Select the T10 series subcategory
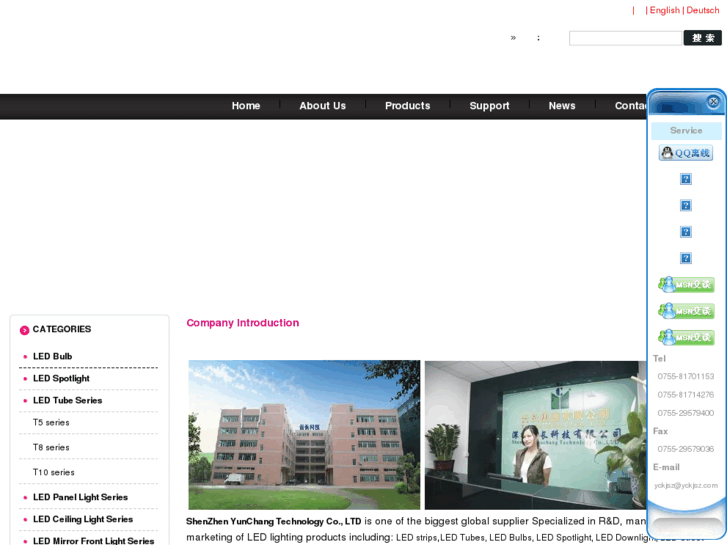727x545 pixels. click(53, 472)
